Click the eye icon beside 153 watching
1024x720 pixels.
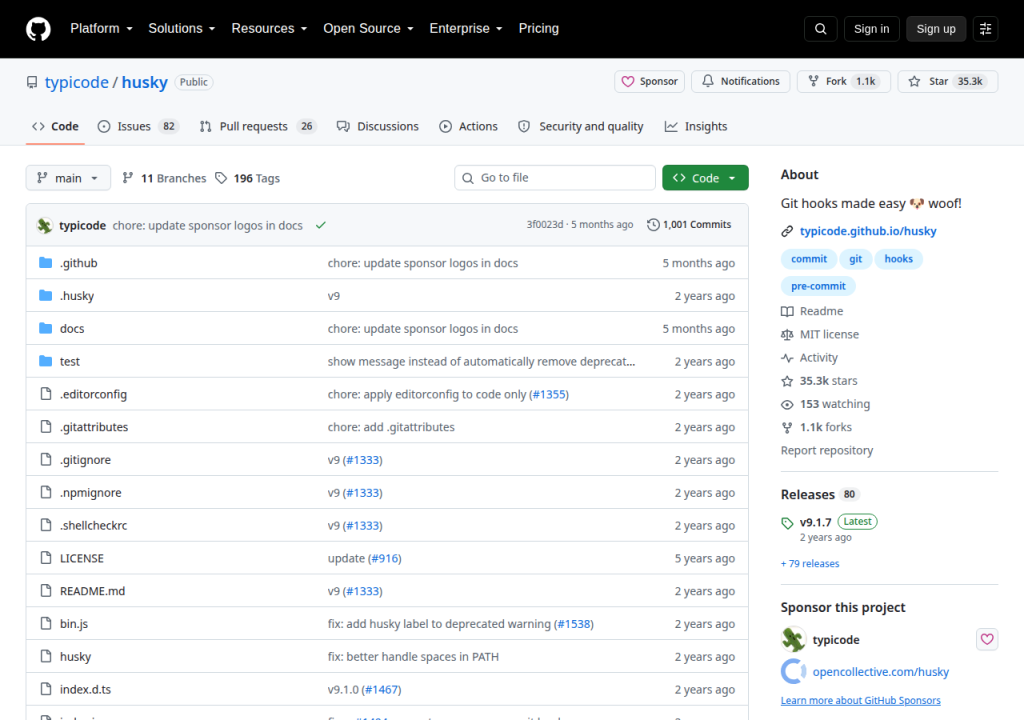tap(787, 404)
